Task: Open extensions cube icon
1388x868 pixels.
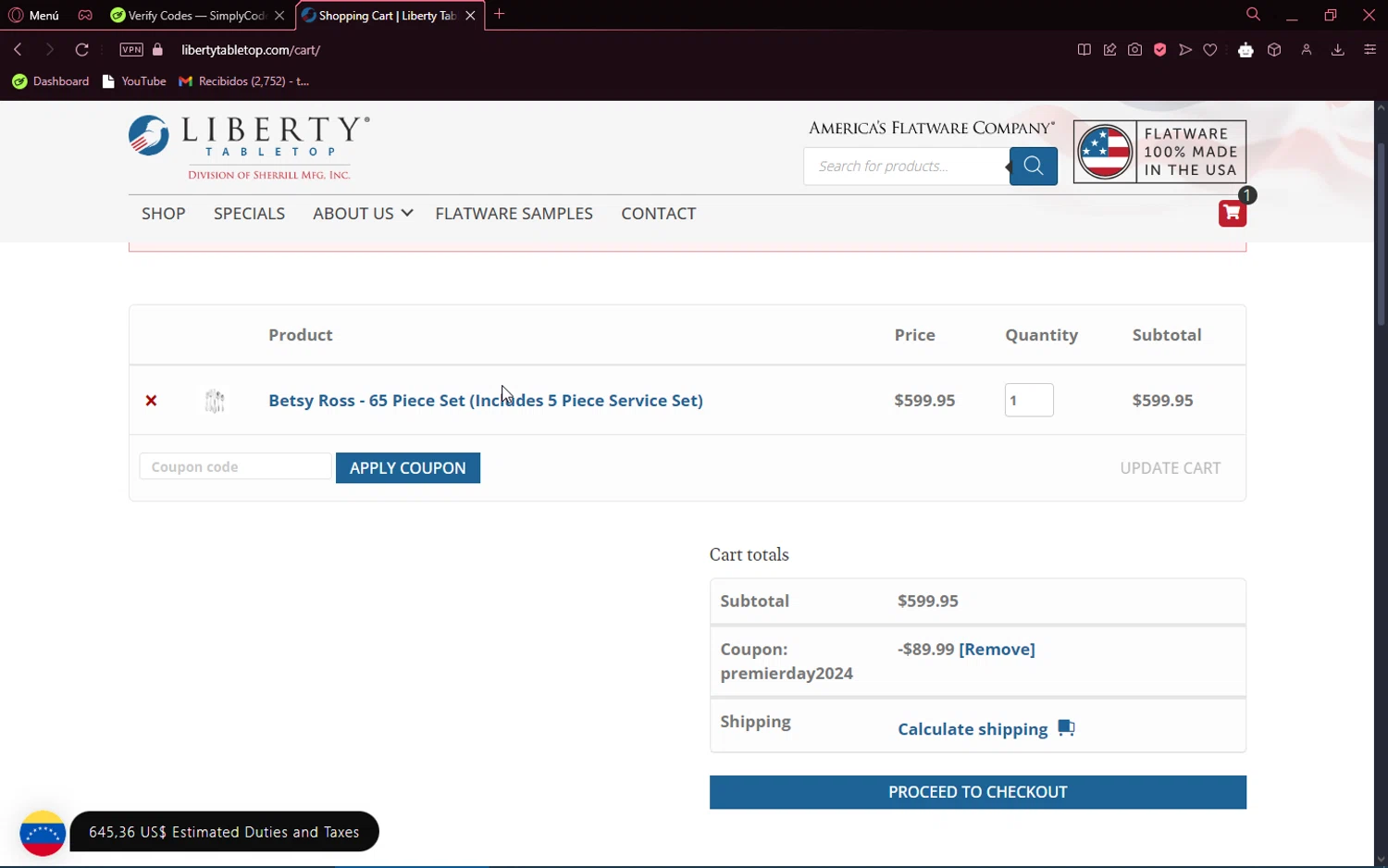Action: (x=1274, y=50)
